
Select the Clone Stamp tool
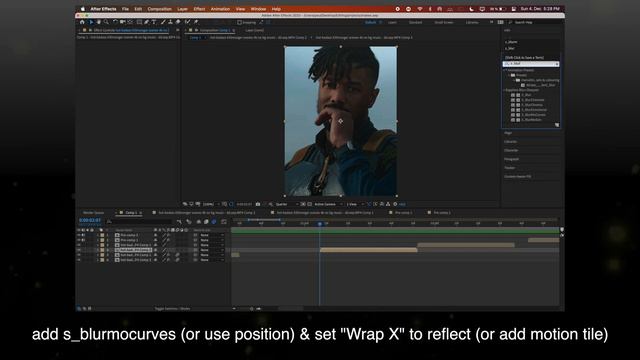[x=170, y=22]
